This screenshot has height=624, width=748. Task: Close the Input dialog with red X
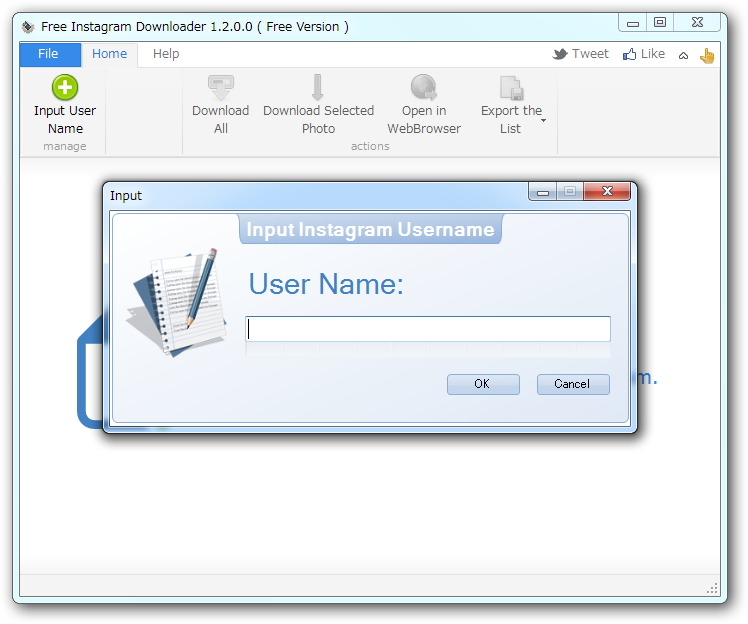pyautogui.click(x=607, y=191)
